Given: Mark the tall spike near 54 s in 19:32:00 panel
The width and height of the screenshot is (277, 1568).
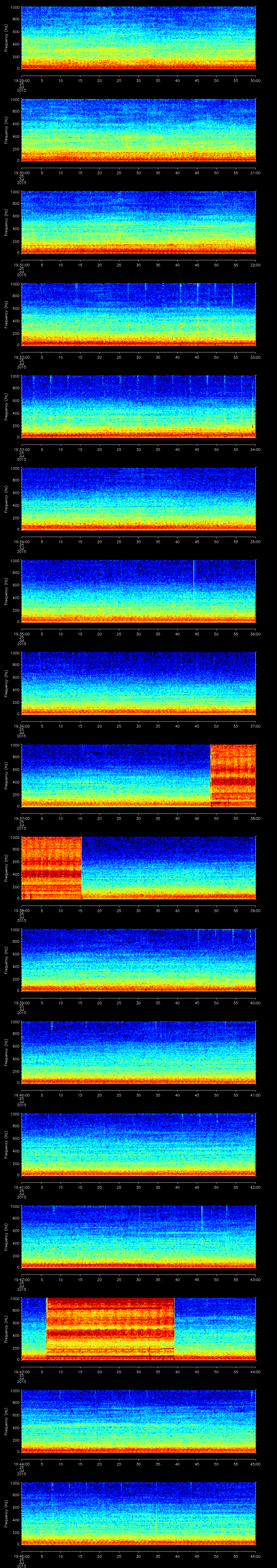Looking at the screenshot, I should (x=232, y=295).
